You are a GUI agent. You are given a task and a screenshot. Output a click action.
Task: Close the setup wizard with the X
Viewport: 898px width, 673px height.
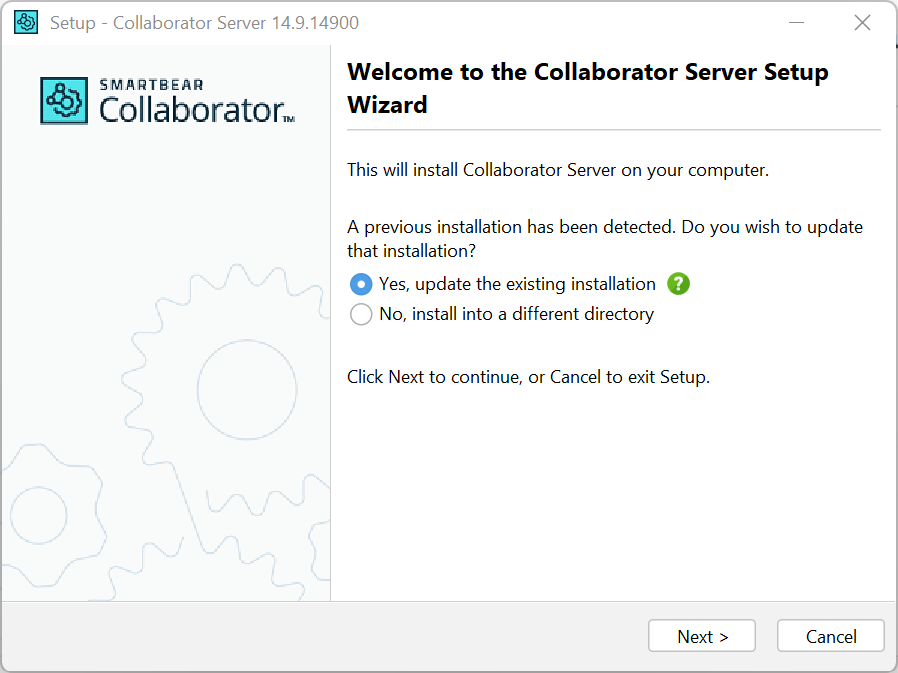click(862, 21)
